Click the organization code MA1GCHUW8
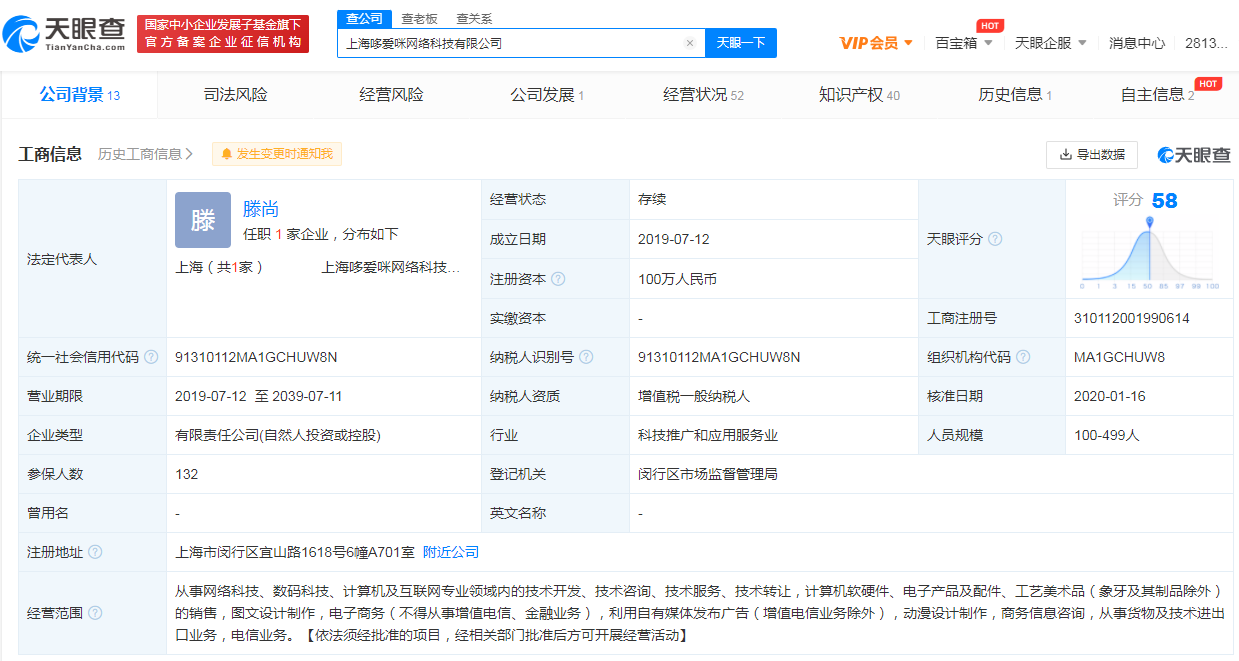 tap(1119, 357)
